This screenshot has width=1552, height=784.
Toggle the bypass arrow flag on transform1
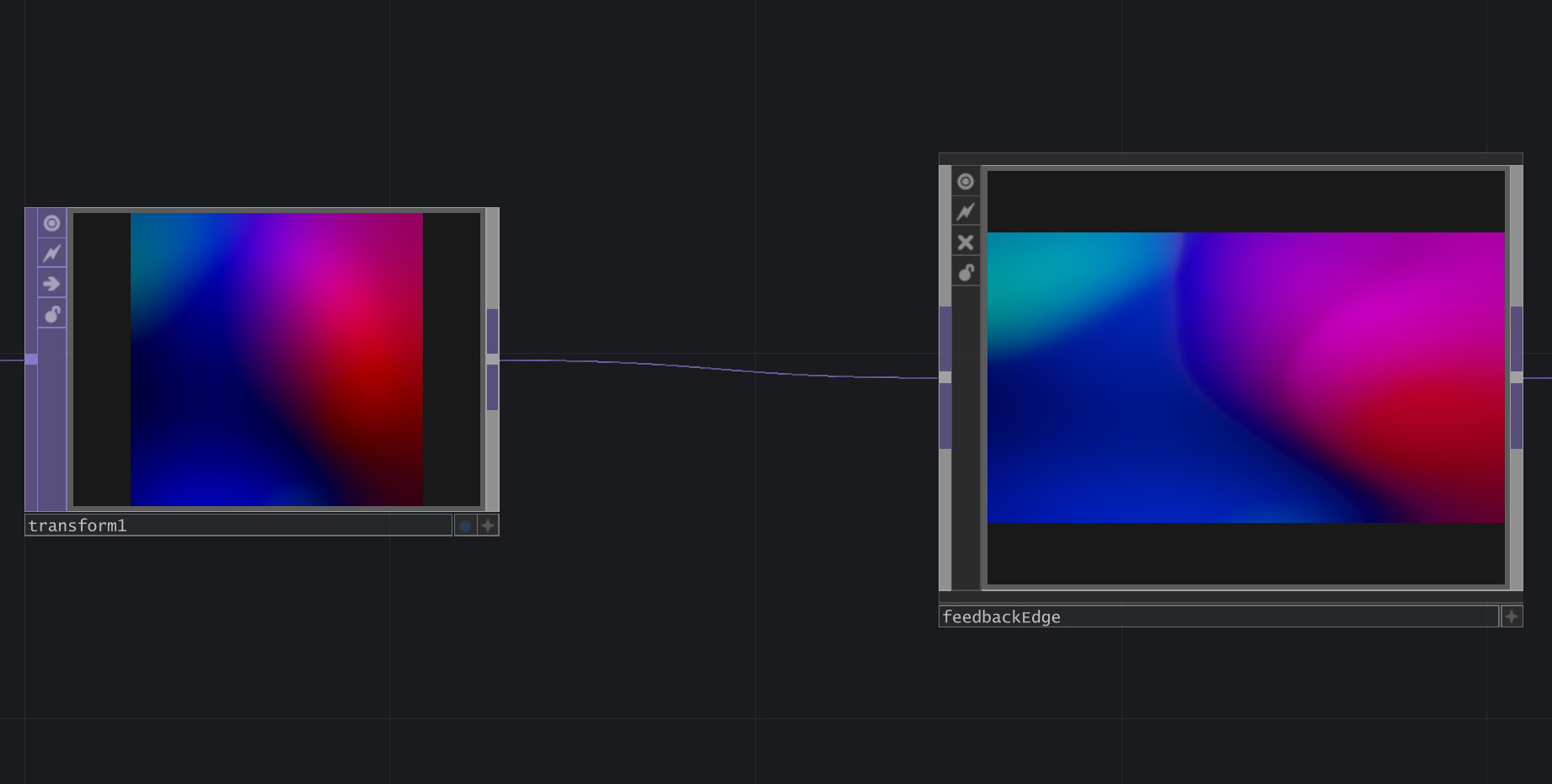tap(51, 283)
